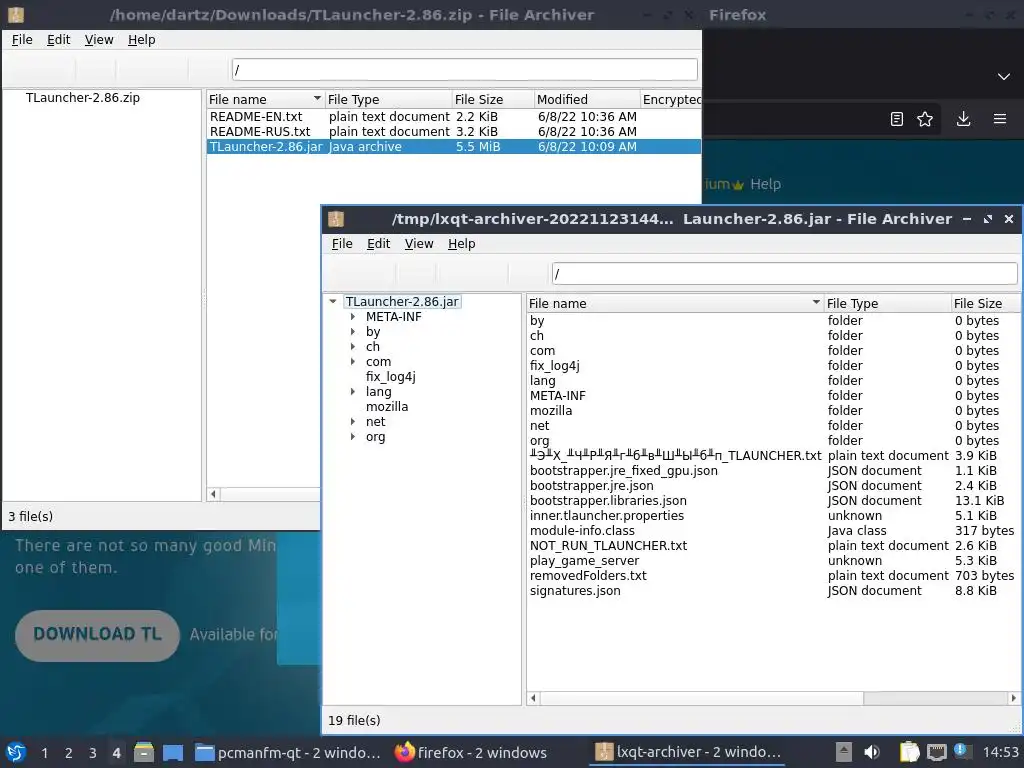Viewport: 1024px width, 768px height.
Task: Open View menu in zip archiver window
Action: [99, 40]
